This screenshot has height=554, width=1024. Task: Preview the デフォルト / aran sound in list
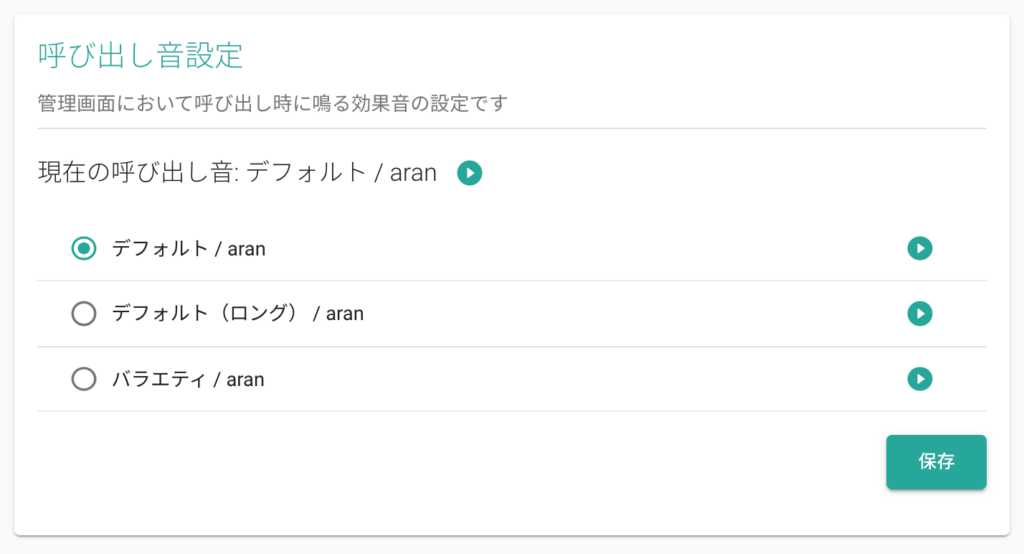[920, 248]
